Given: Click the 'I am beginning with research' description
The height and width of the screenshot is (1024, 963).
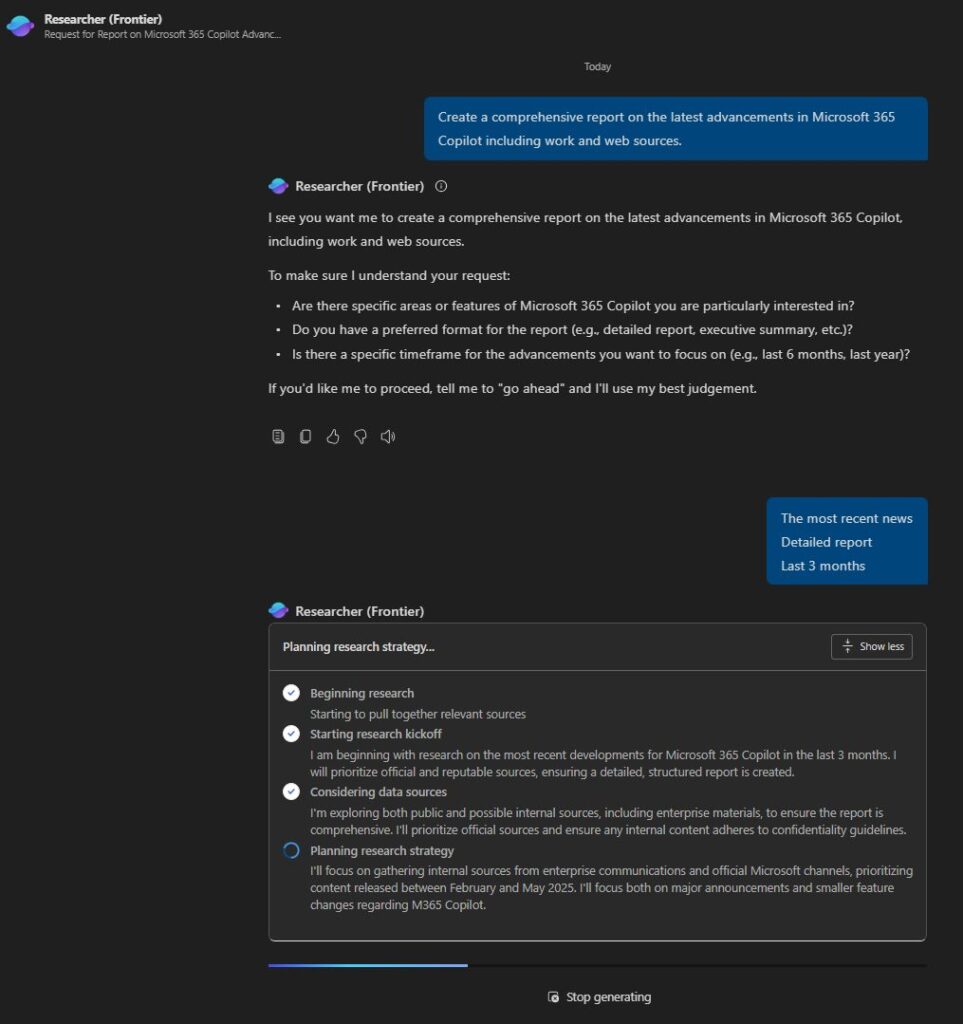Looking at the screenshot, I should pos(603,763).
